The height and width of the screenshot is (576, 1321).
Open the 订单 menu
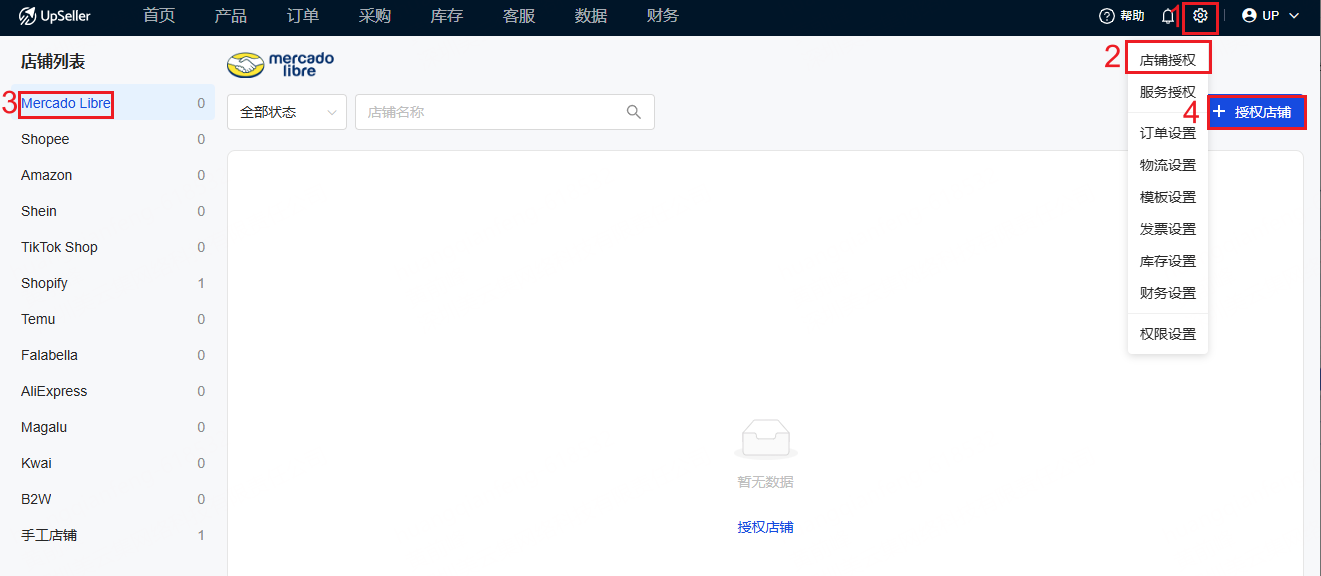coord(303,16)
